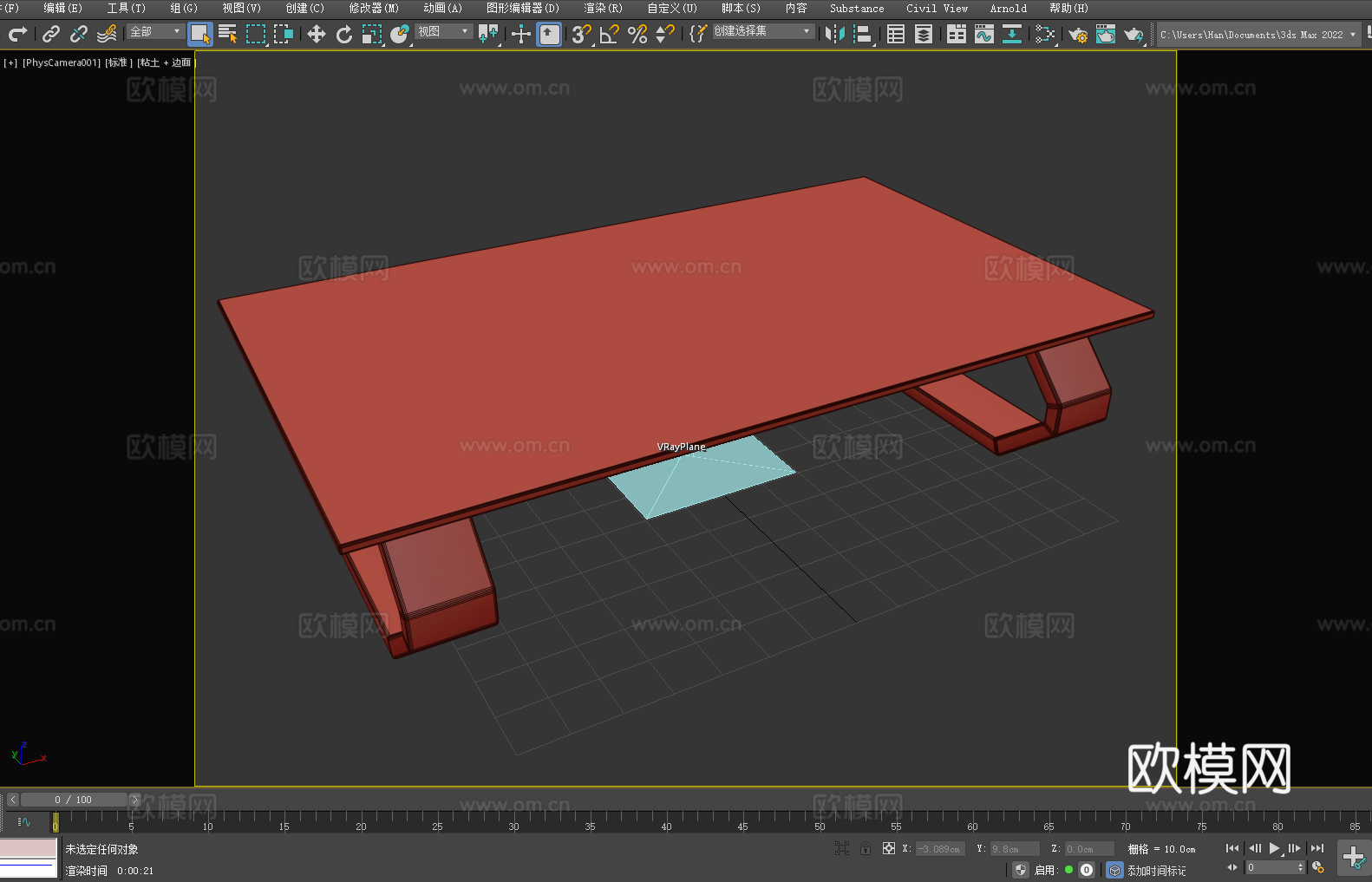Screen dimensions: 1372x882
Task: Open Select by Name list icon
Action: tap(228, 34)
